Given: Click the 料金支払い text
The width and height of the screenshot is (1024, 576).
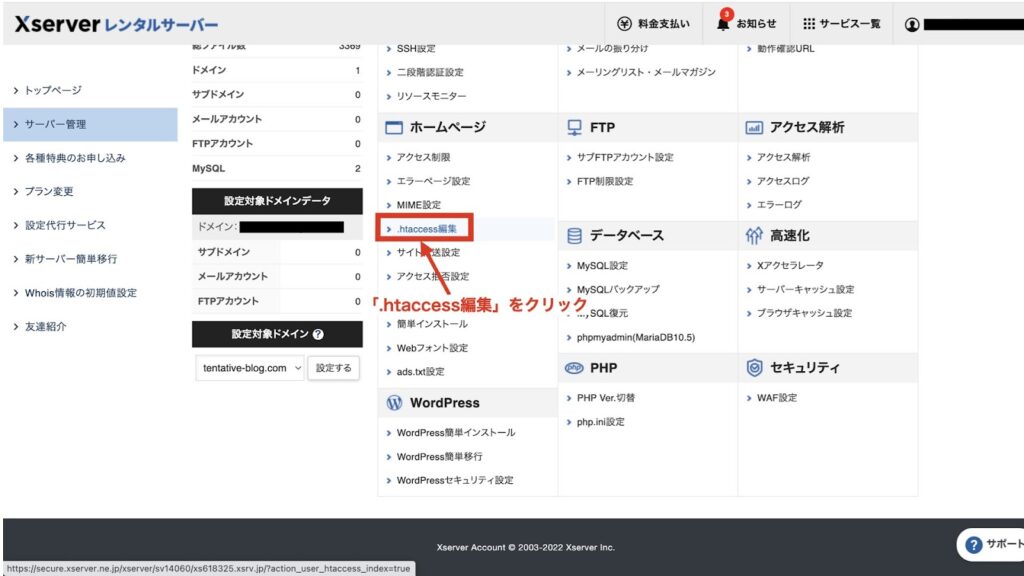Looking at the screenshot, I should (663, 24).
